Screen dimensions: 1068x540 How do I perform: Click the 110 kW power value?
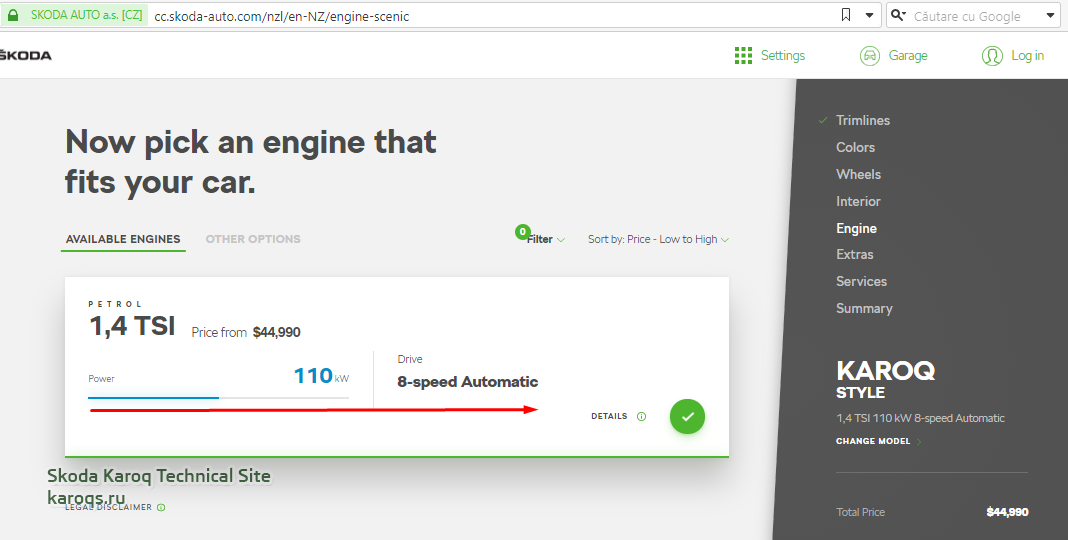(x=321, y=375)
